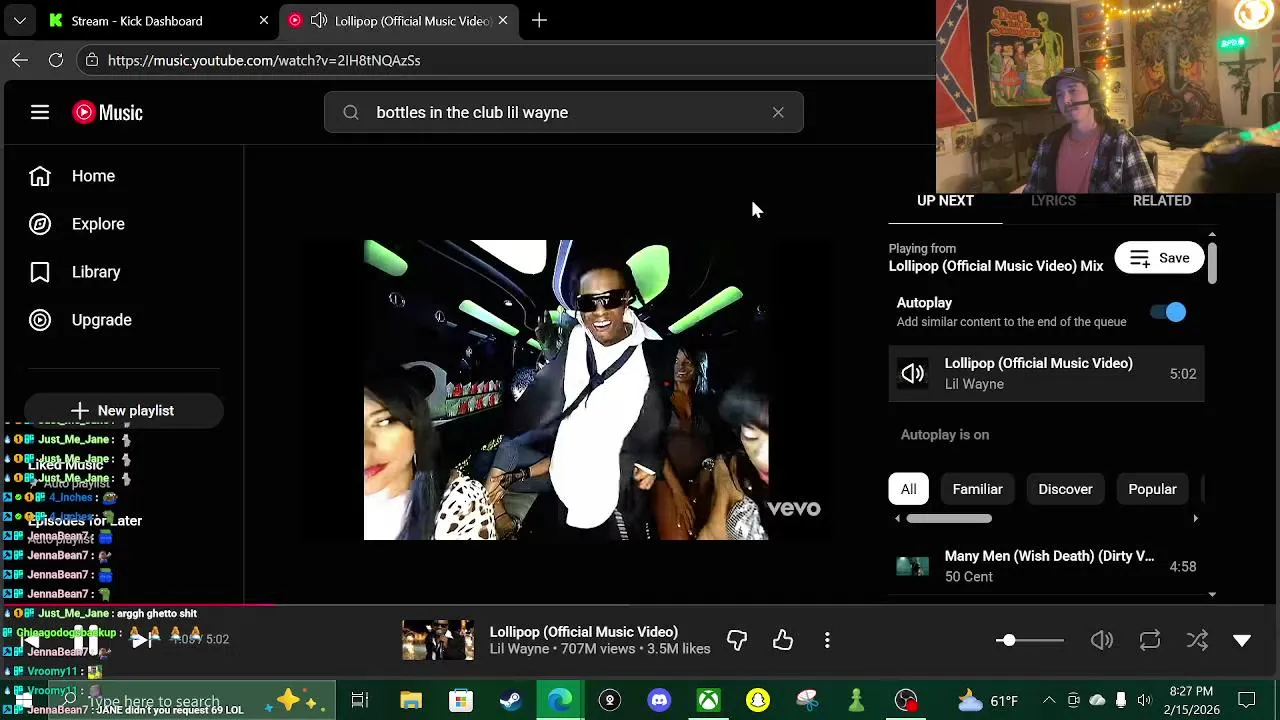Collapse the player page with down arrow
The width and height of the screenshot is (1280, 720).
pos(1242,640)
